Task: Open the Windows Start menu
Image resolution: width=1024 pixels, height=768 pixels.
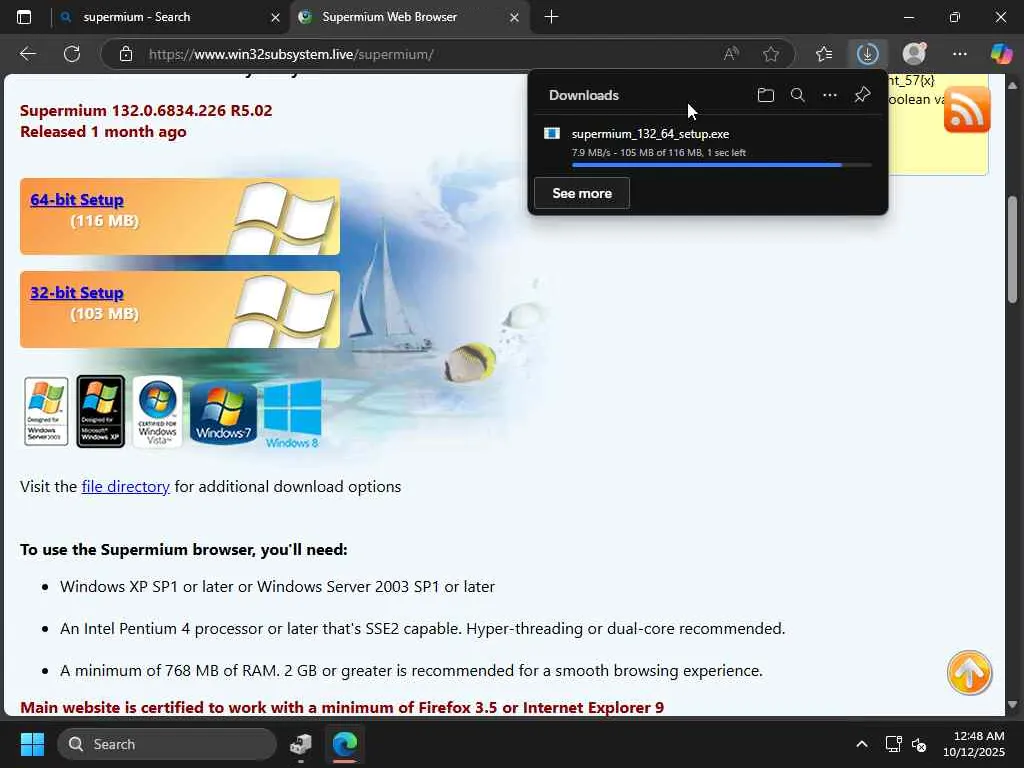Action: 32,744
